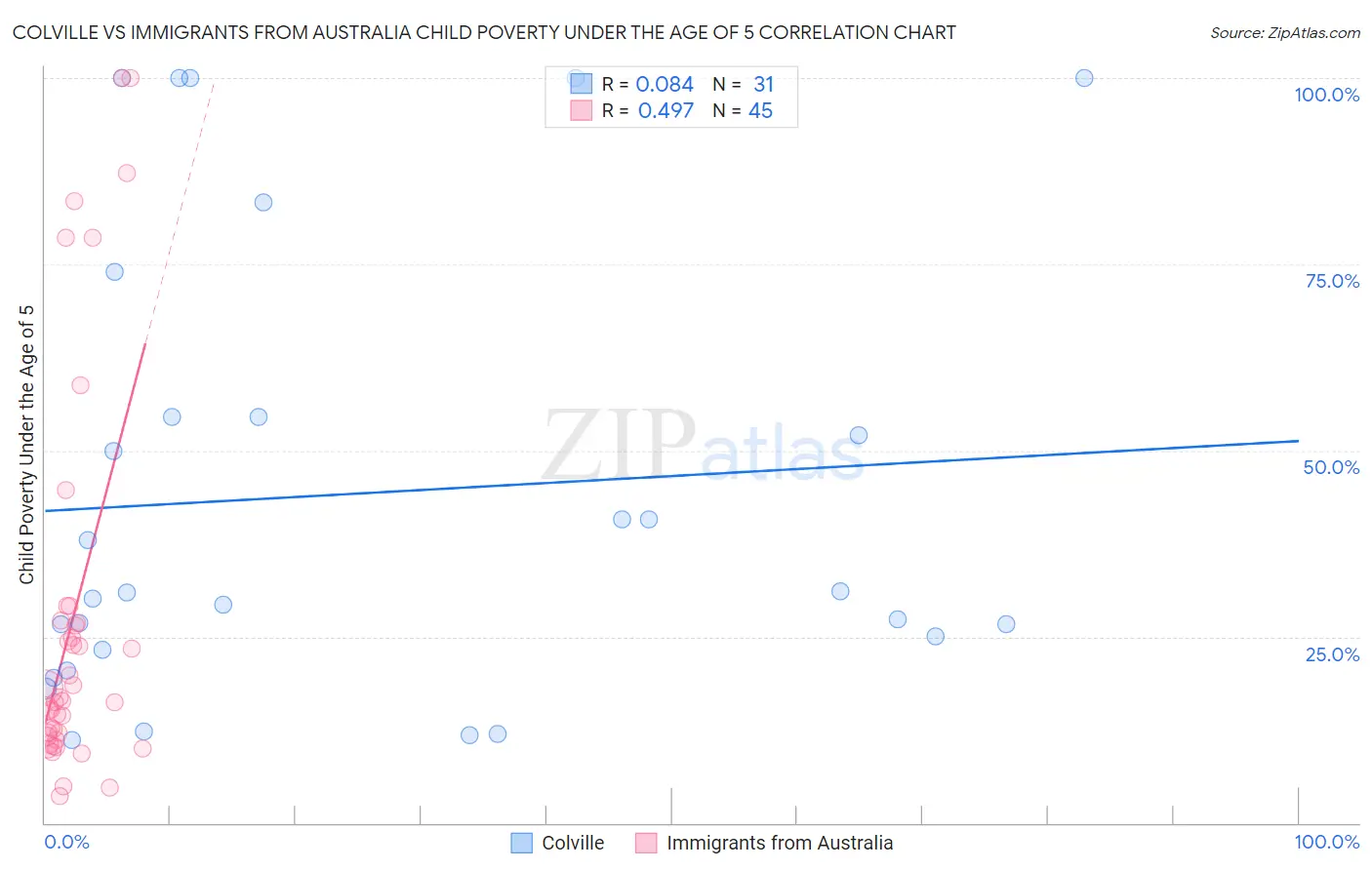Click the 100.0% x-axis label
1372x870 pixels.
pos(1326,842)
